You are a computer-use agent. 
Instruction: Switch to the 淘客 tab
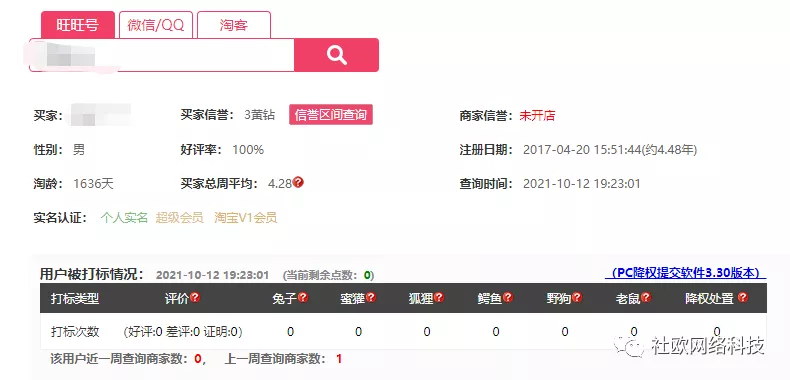click(234, 25)
